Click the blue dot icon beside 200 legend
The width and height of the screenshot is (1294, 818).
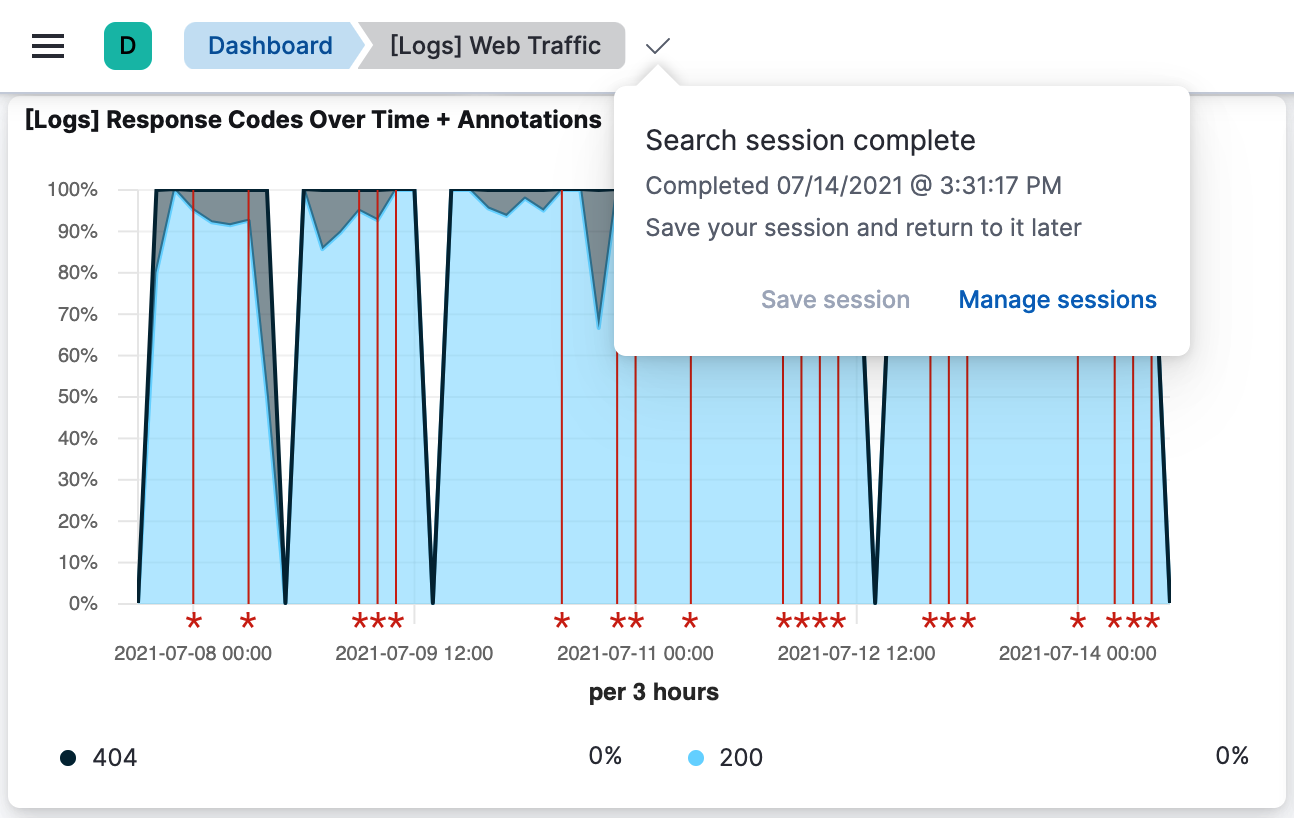click(x=699, y=757)
